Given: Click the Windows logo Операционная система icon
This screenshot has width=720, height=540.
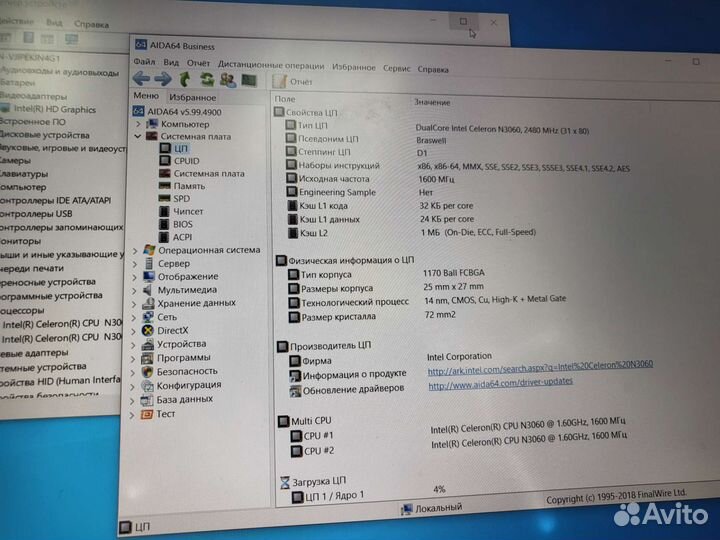Looking at the screenshot, I should click(x=149, y=250).
